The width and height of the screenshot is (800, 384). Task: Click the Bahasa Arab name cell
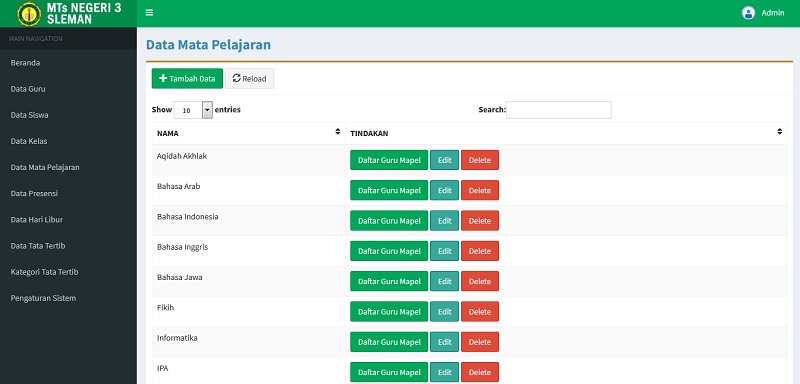[248, 190]
